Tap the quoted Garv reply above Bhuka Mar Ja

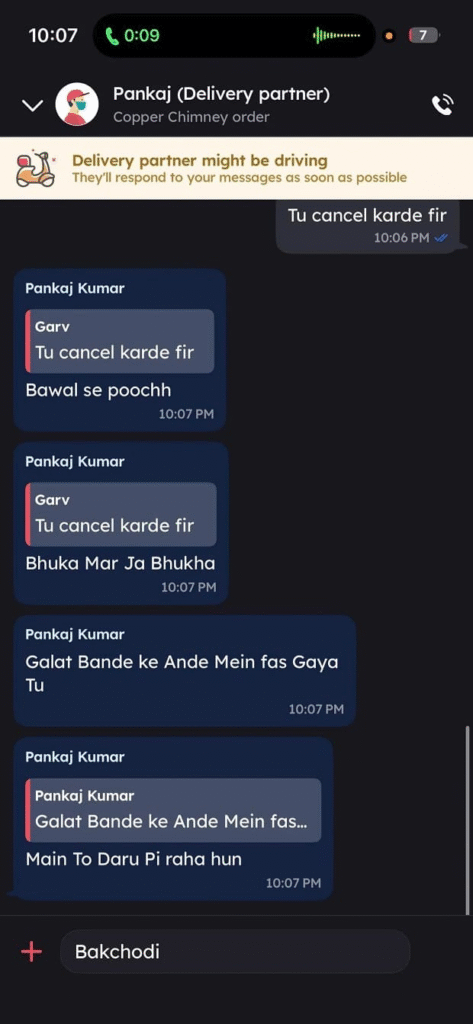(x=121, y=514)
